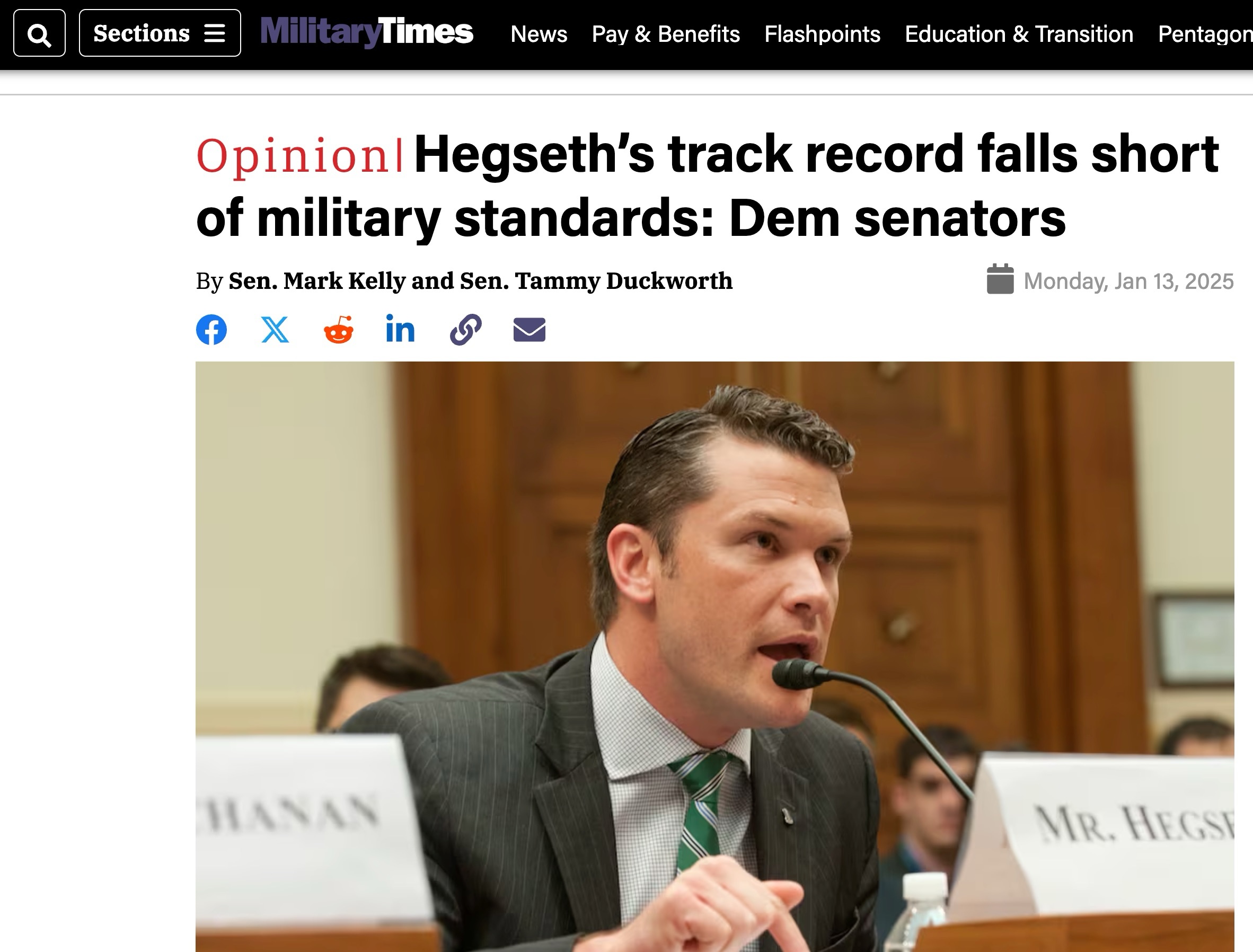Click the Monday, Jan 13, 2025 date

click(x=1128, y=281)
